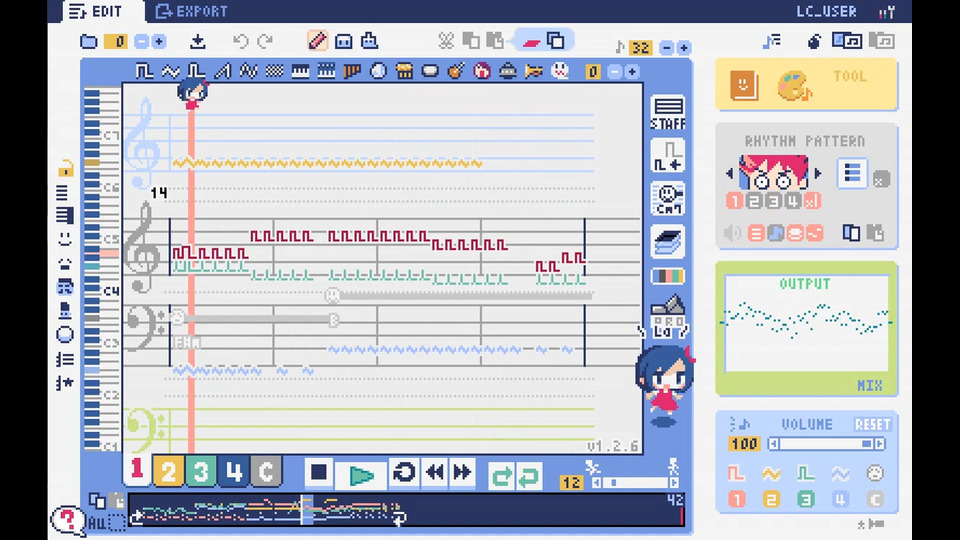This screenshot has height=540, width=960.
Task: Click the paste clipboard icon in top toolbar
Action: click(x=495, y=41)
